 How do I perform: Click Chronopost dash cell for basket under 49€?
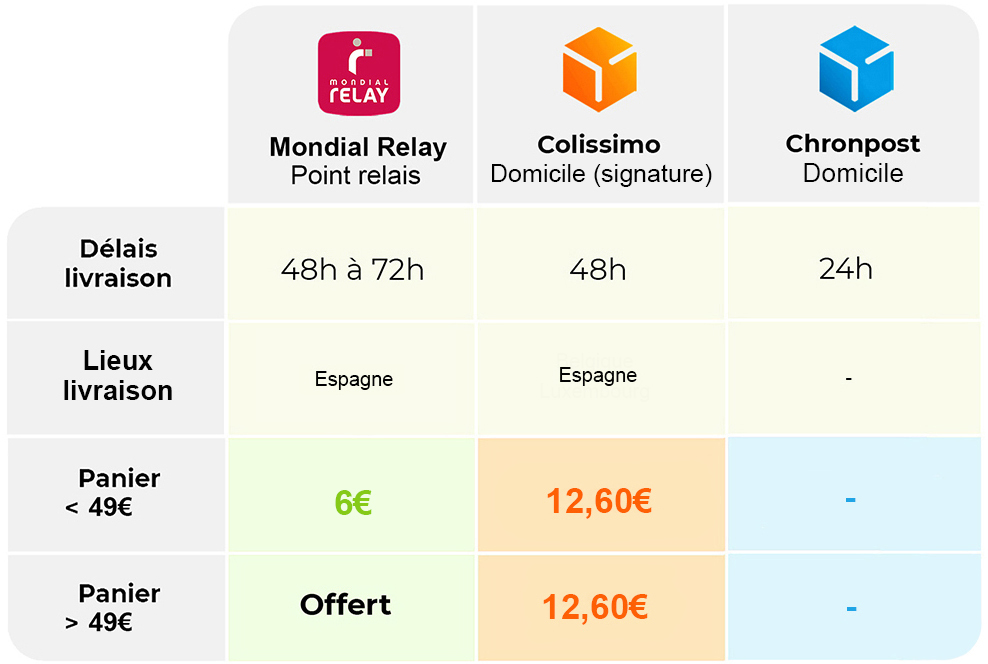point(850,498)
